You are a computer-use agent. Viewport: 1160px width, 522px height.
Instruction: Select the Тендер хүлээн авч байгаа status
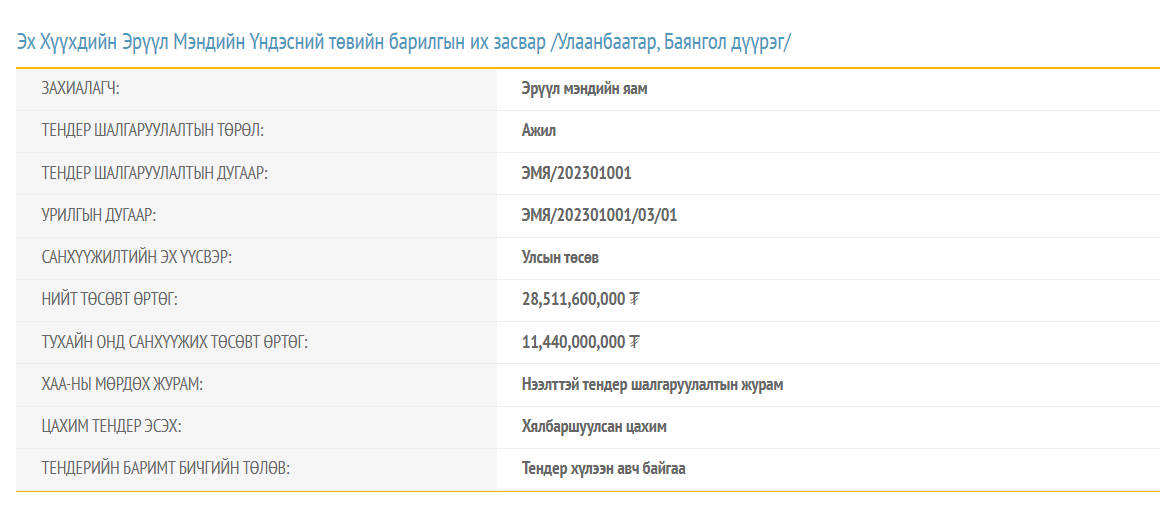coord(603,469)
